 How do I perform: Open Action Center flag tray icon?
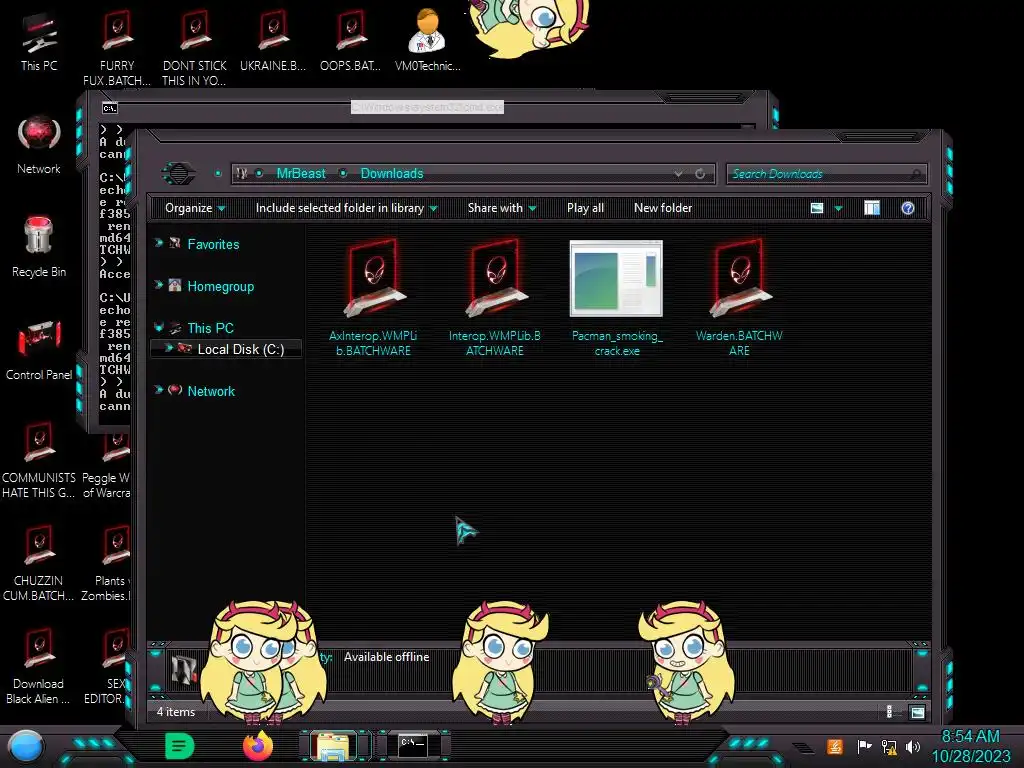click(x=864, y=746)
